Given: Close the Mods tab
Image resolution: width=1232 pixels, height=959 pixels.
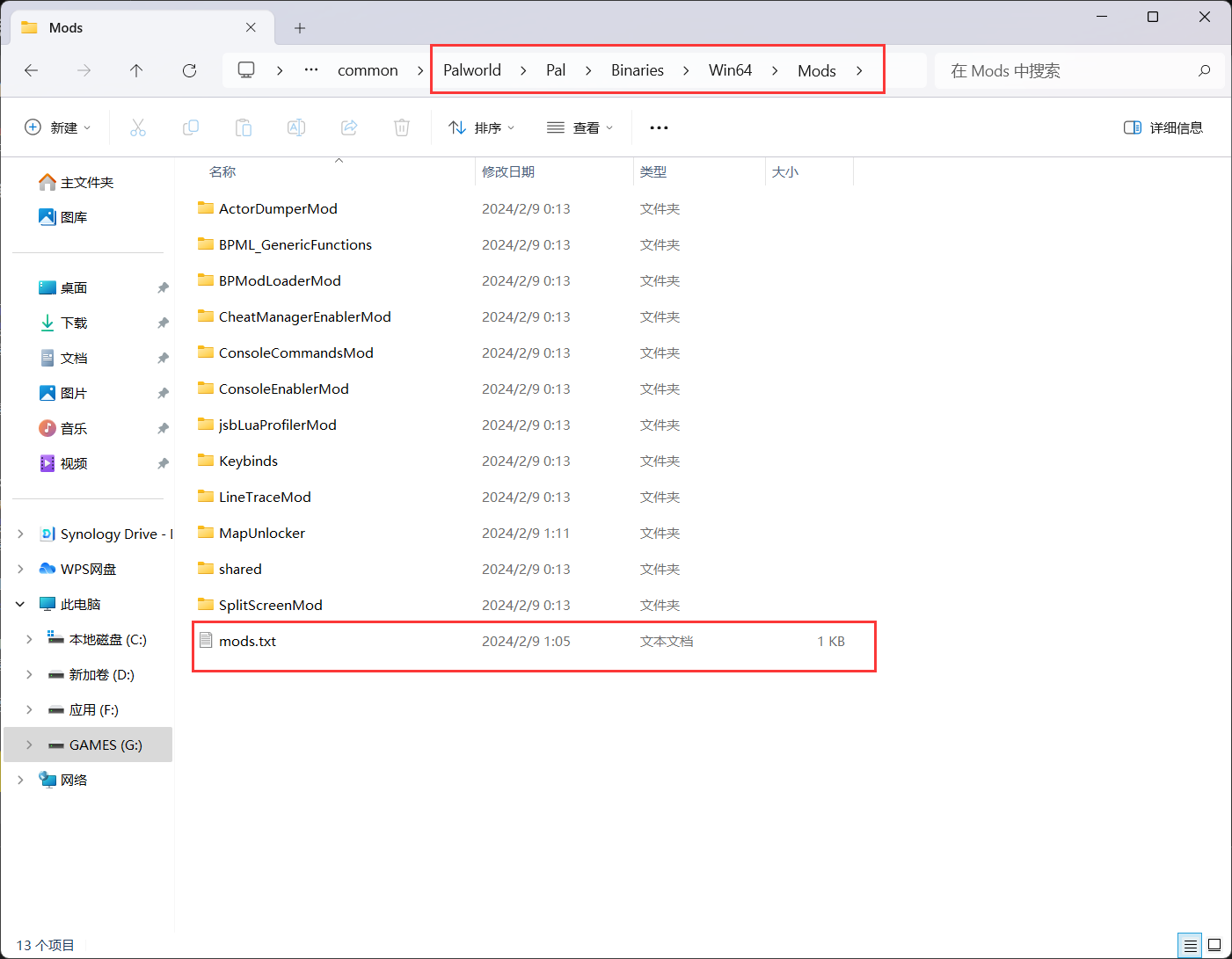Looking at the screenshot, I should click(x=251, y=27).
